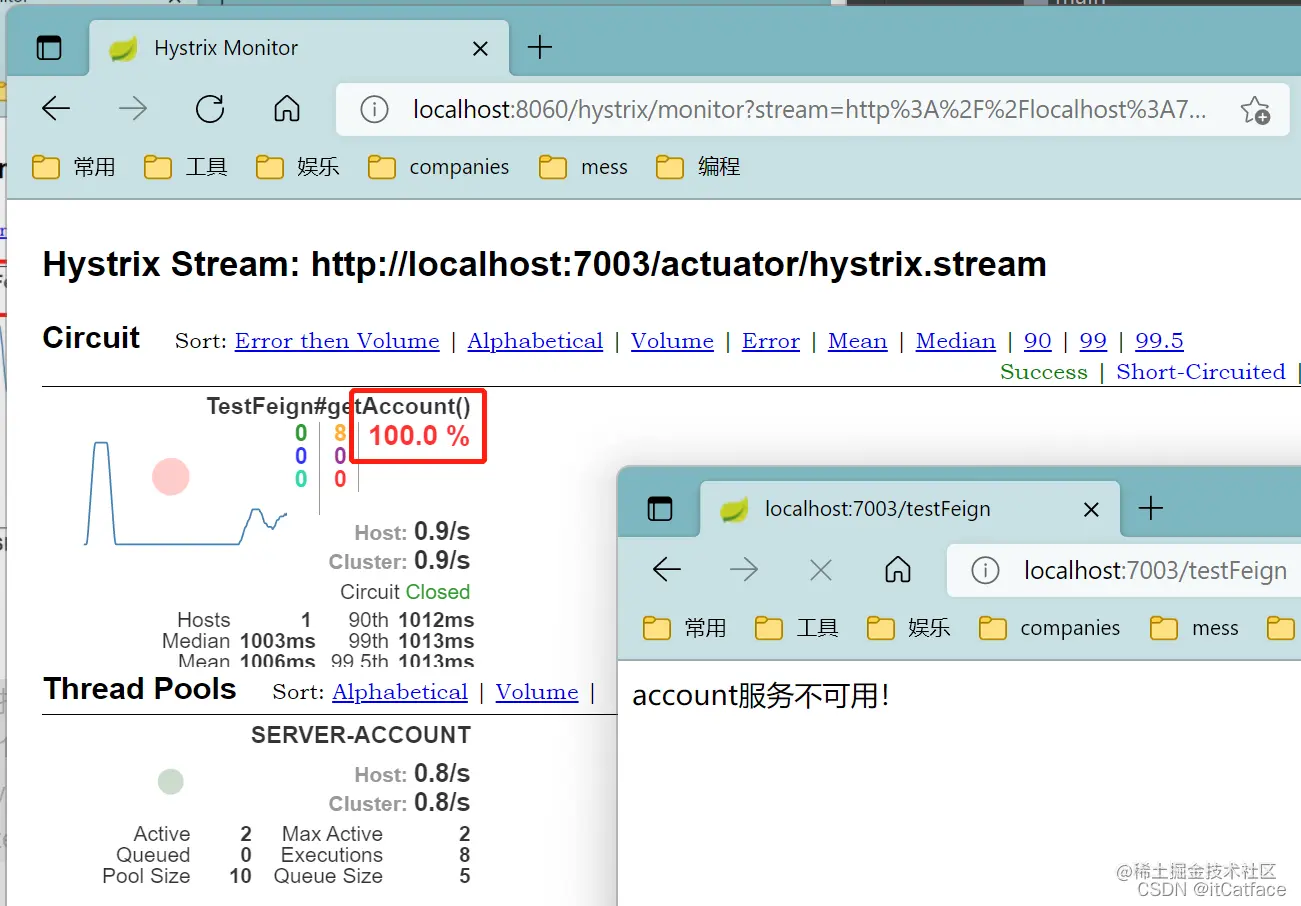
Task: Click the Success legend label
Action: pyautogui.click(x=1043, y=372)
